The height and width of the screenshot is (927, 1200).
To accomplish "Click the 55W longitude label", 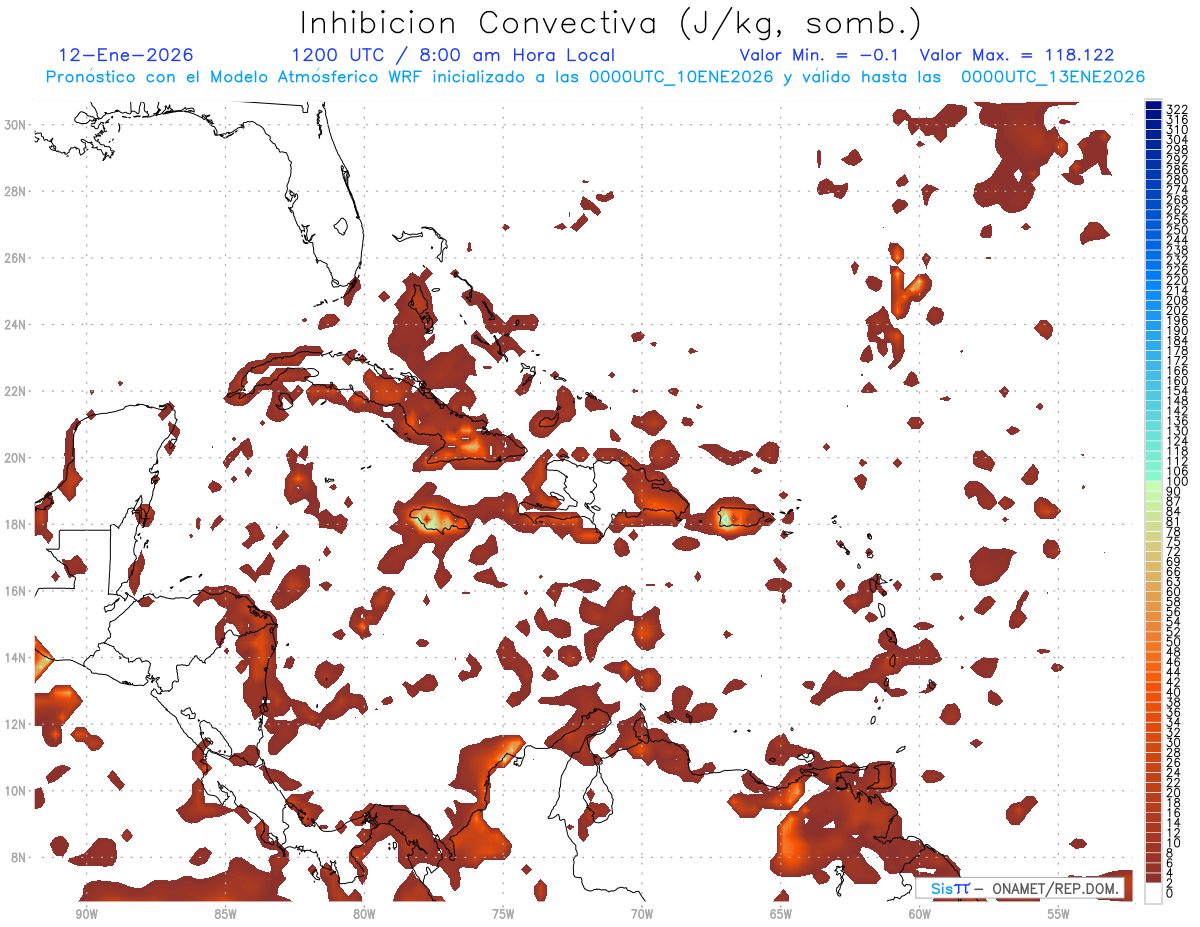I will pyautogui.click(x=1059, y=915).
